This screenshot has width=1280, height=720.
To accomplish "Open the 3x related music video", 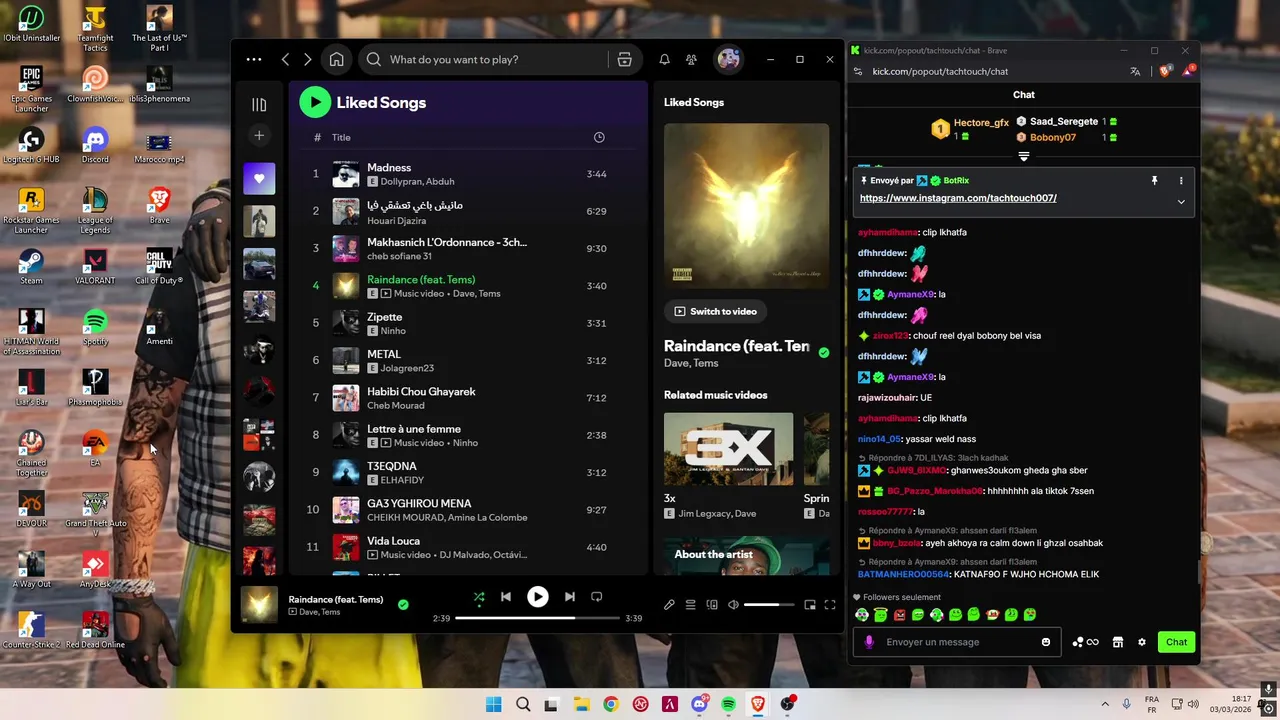I will [728, 449].
